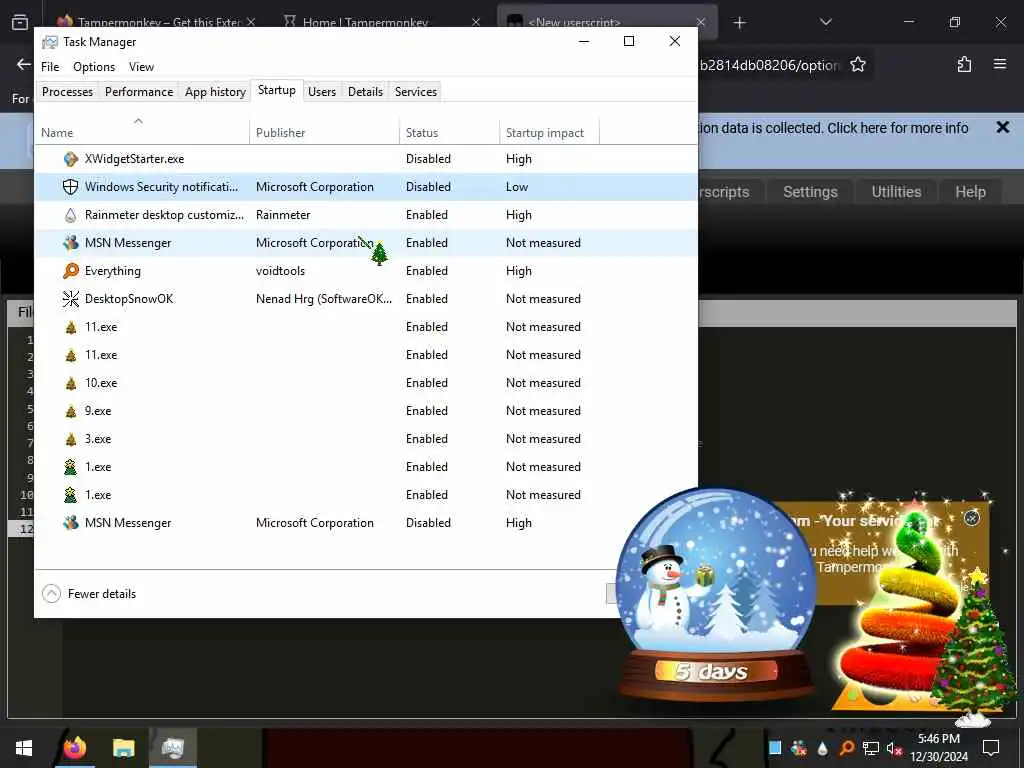Click the Rainmeter drop tray icon
1024x768 pixels.
(x=822, y=748)
